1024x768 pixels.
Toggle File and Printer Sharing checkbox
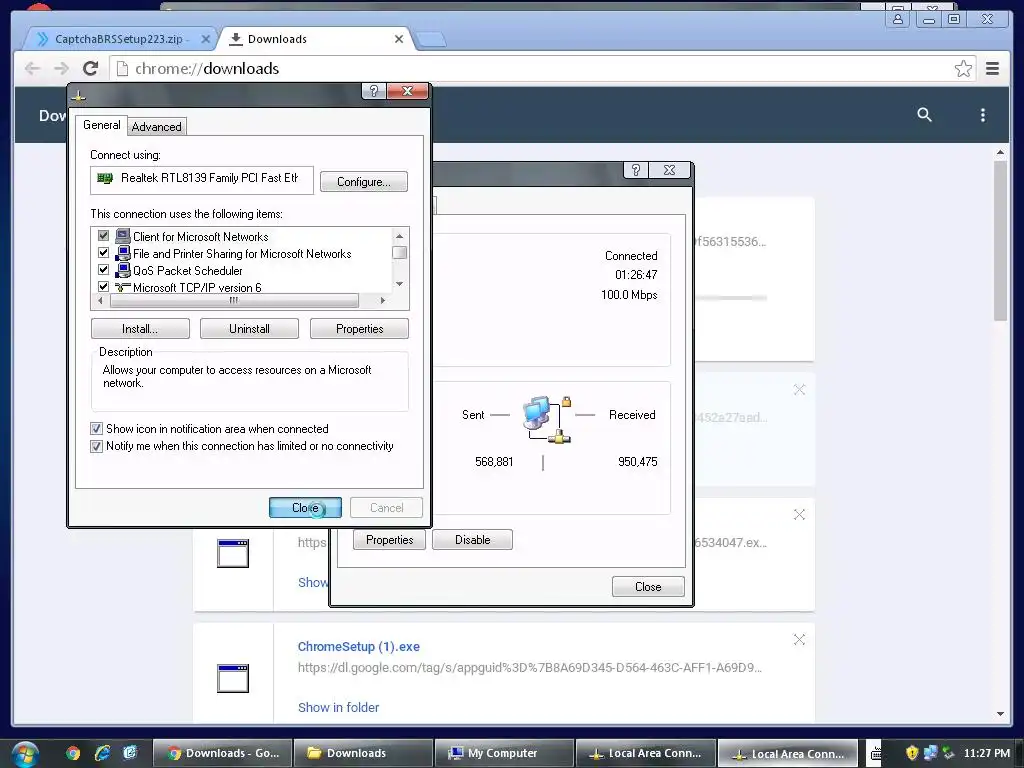point(103,253)
